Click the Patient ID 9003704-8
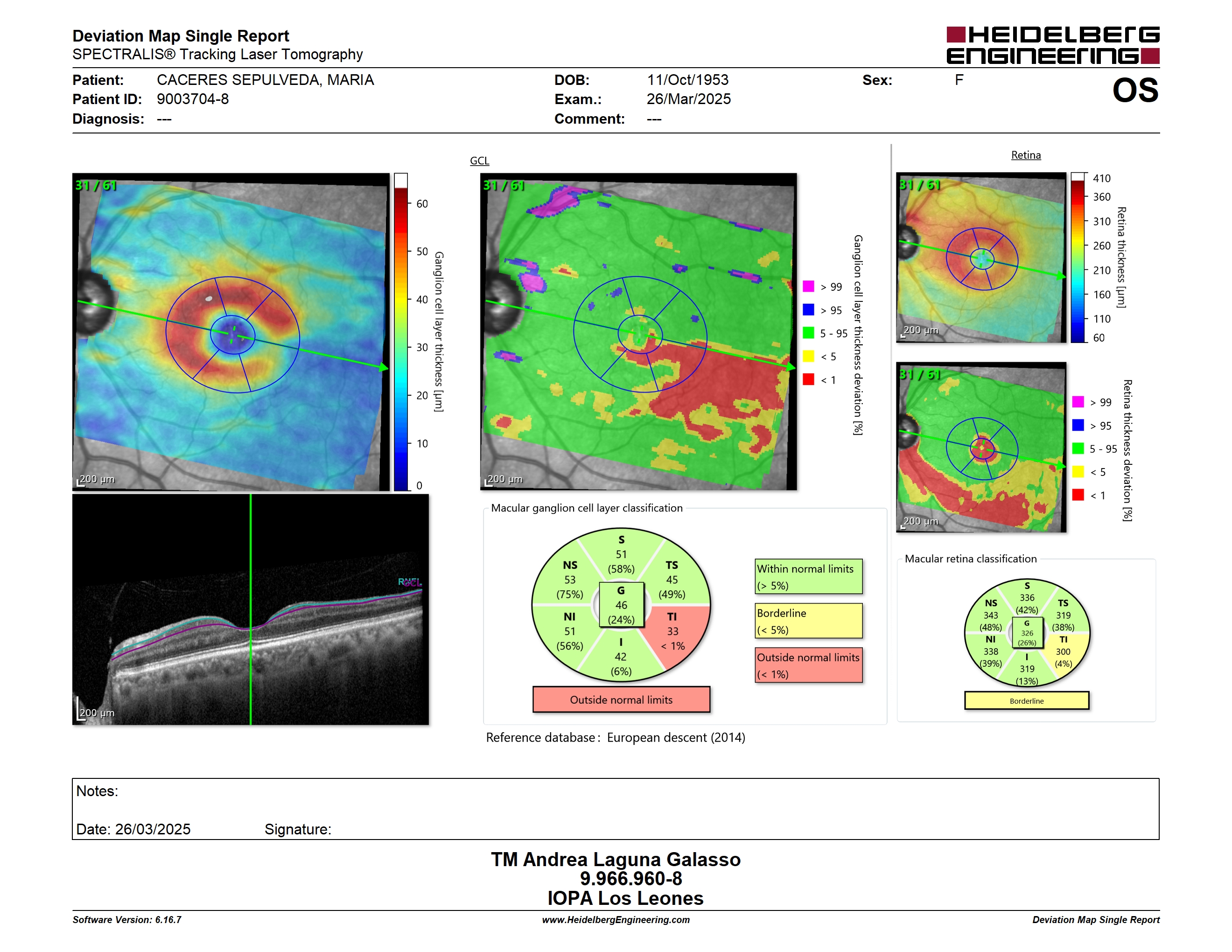1232x952 pixels. pos(193,98)
